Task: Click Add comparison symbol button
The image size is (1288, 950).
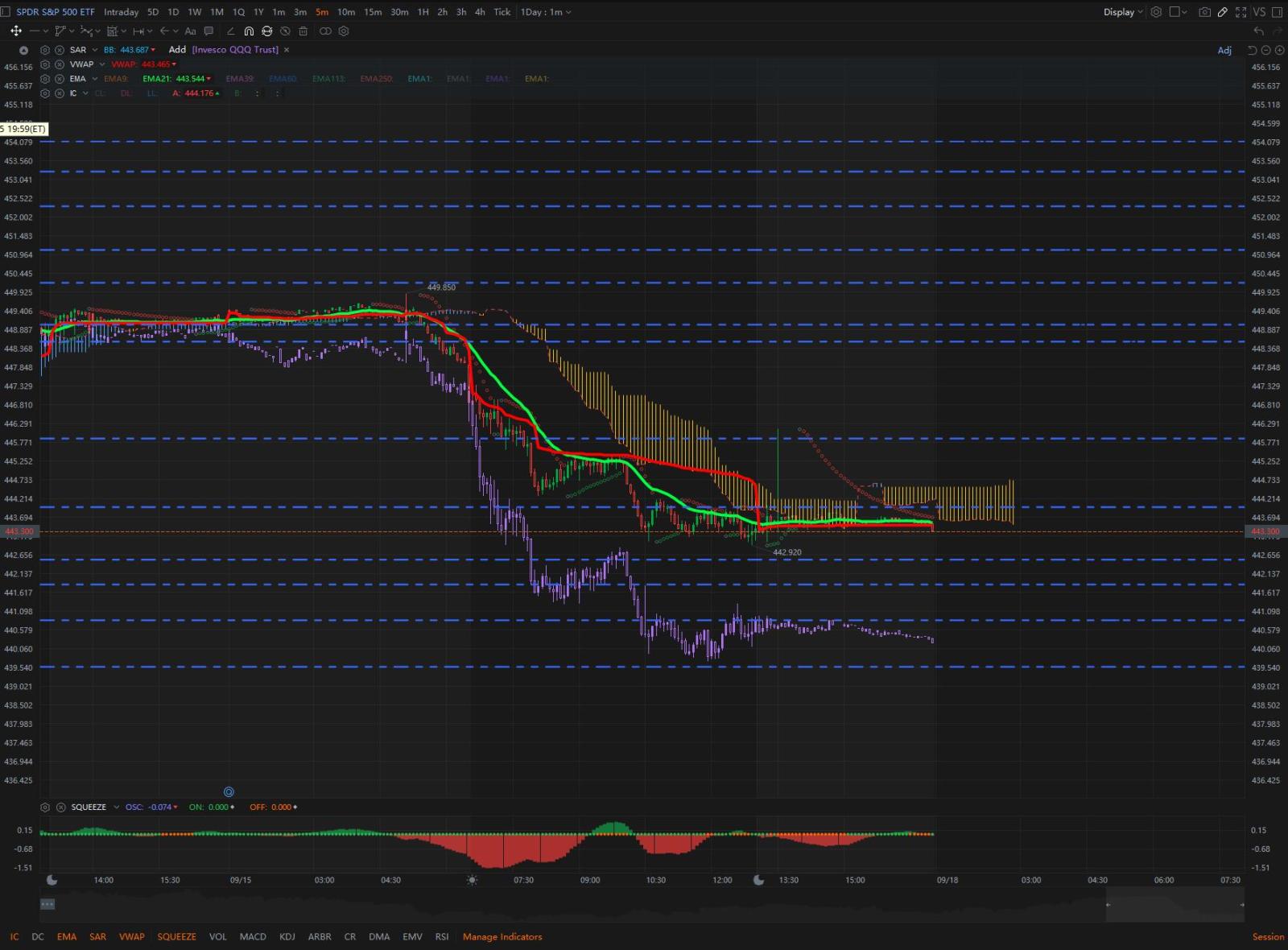Action: pyautogui.click(x=177, y=50)
